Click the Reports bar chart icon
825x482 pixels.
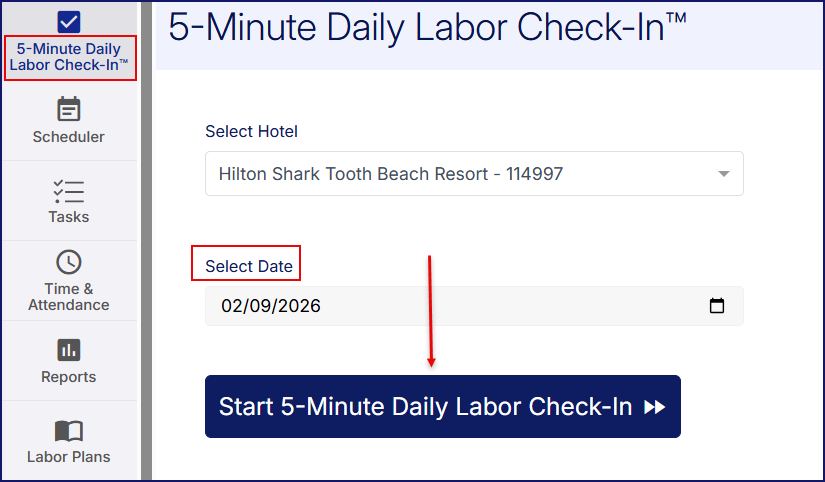68,350
